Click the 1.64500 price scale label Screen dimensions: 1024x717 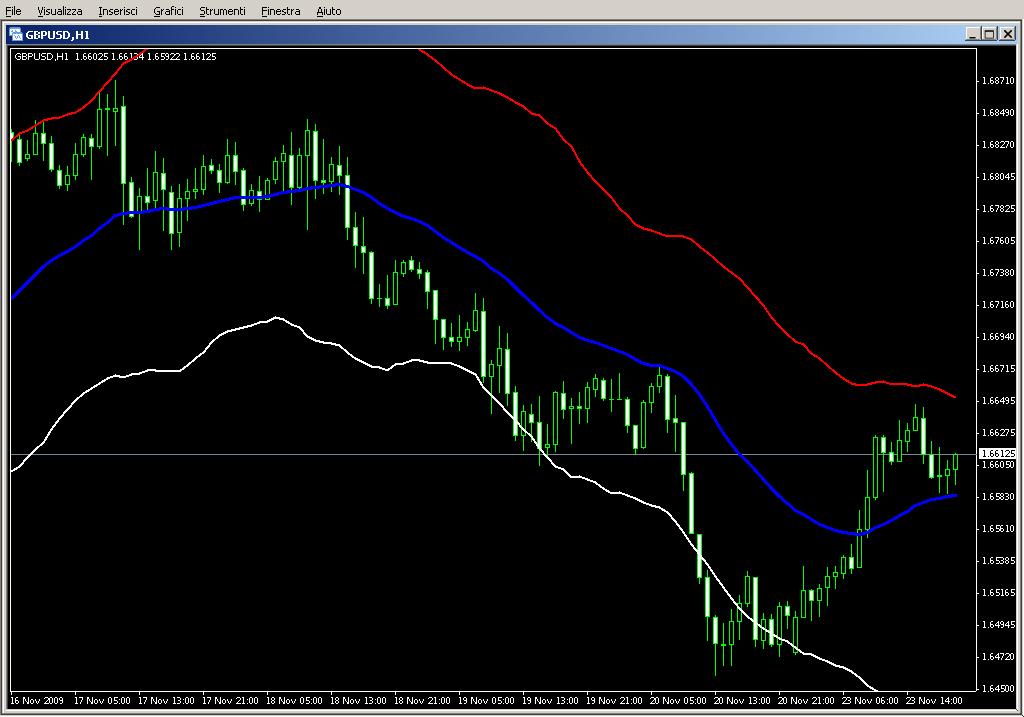click(999, 688)
